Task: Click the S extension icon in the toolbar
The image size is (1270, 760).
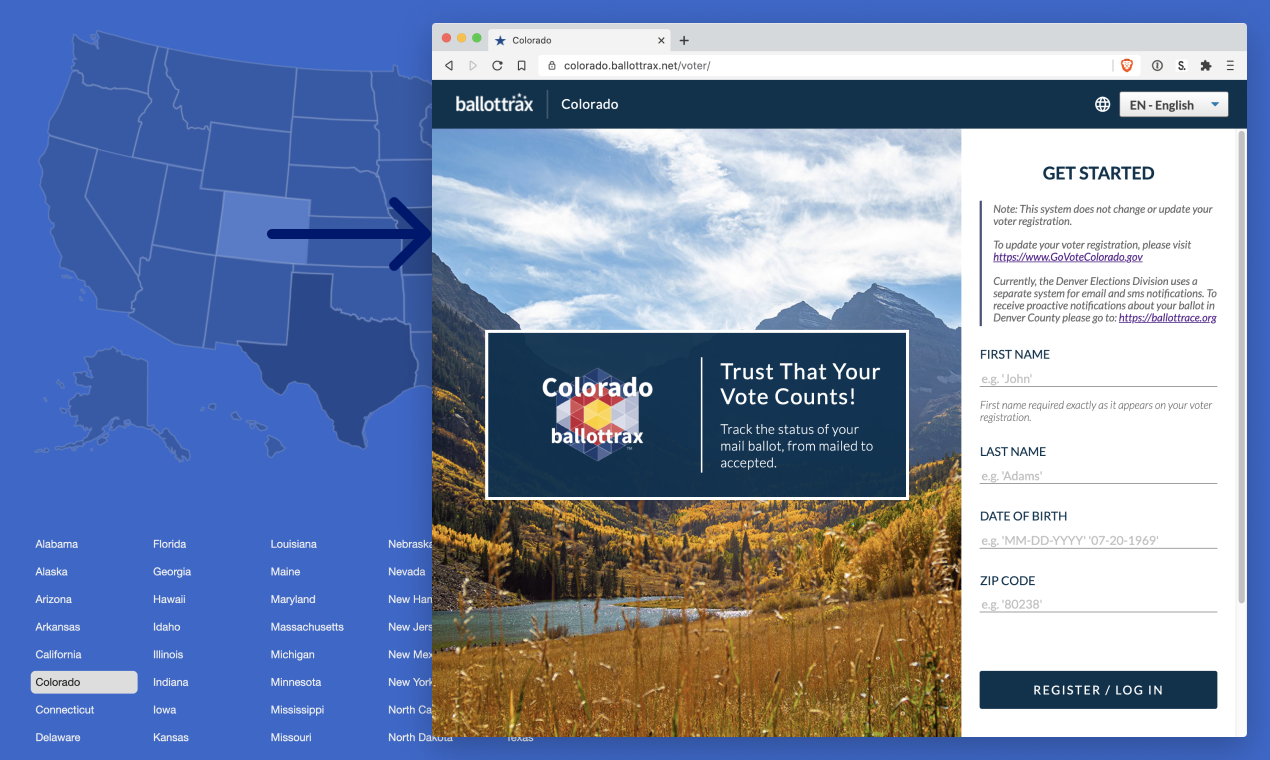Action: (x=1181, y=66)
